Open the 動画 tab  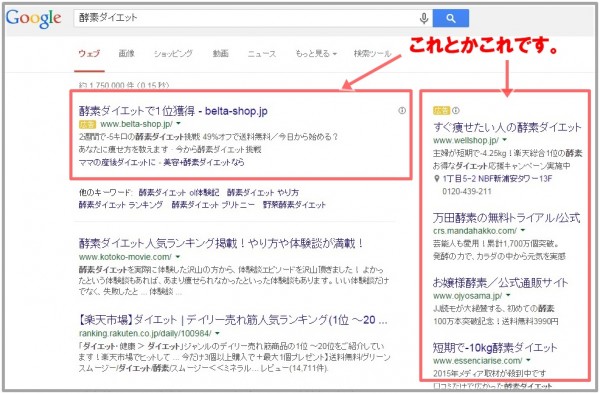[221, 53]
